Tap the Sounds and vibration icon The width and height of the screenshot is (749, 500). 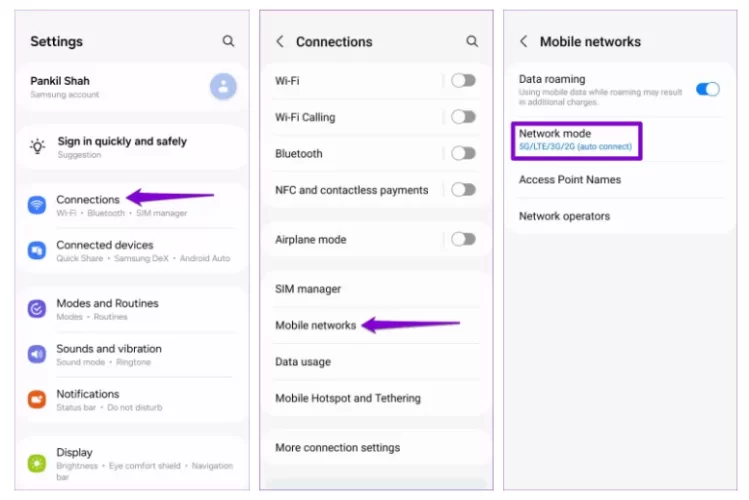coord(37,354)
